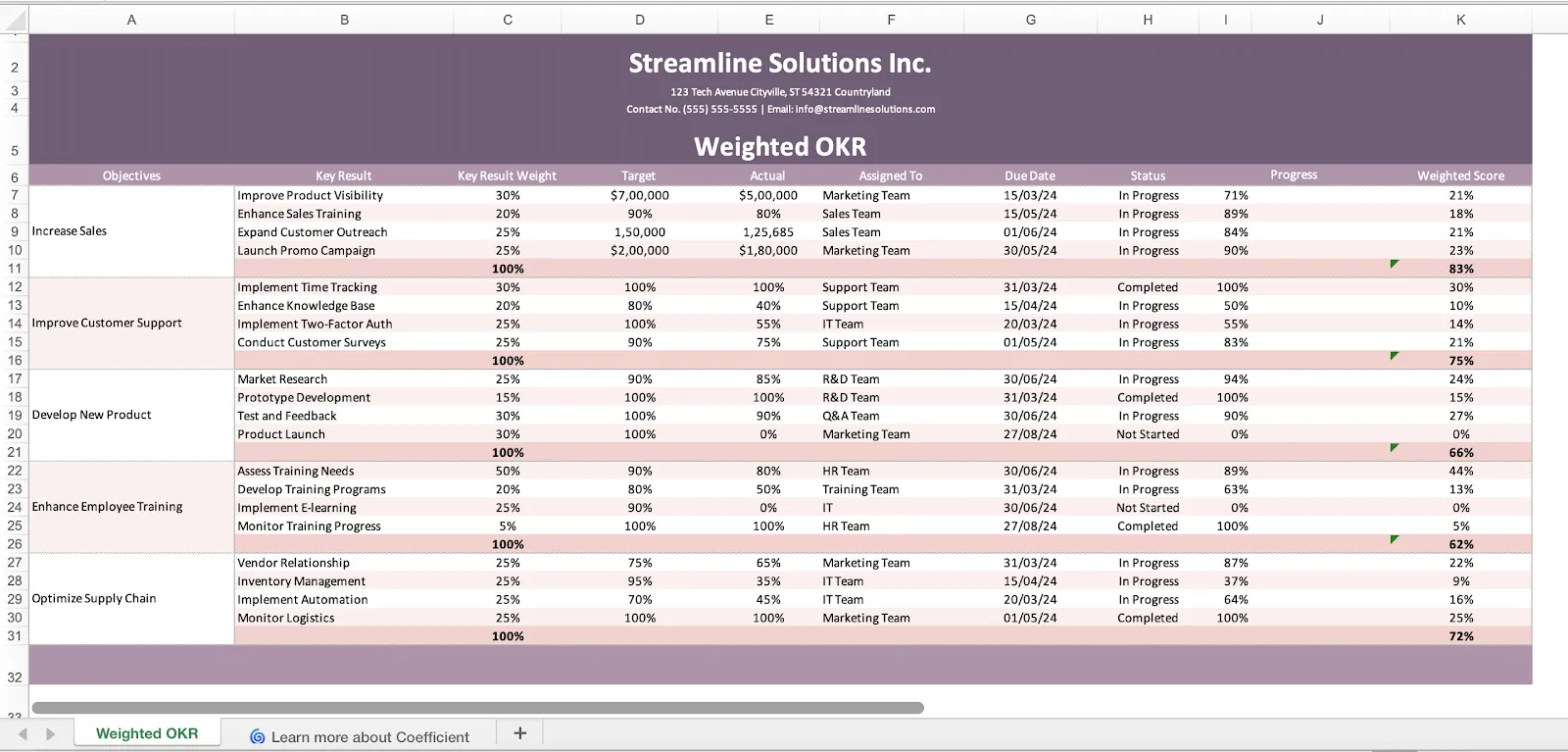1568x752 pixels.
Task: Click green error indicator in row 26
Action: [x=1395, y=539]
